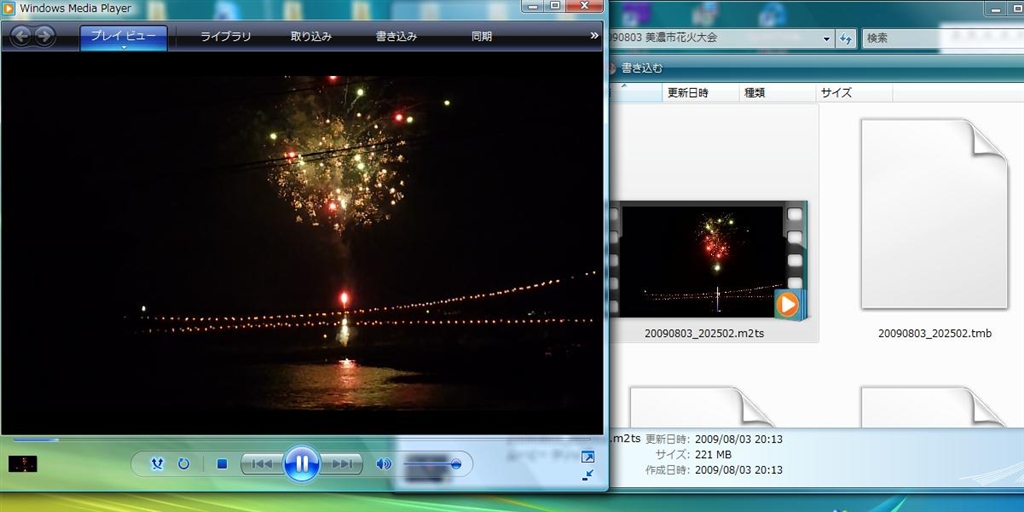Minimize the Windows Media Player window
This screenshot has height=512, width=1024.
pos(534,6)
